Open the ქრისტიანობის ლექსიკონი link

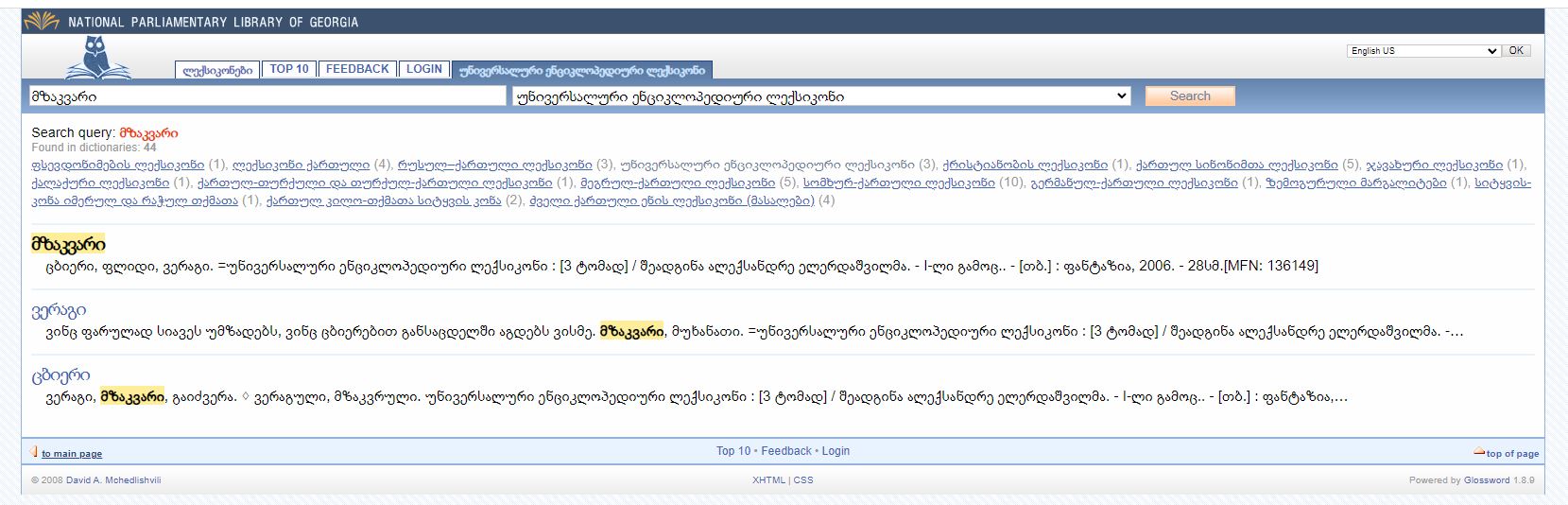pyautogui.click(x=1025, y=165)
